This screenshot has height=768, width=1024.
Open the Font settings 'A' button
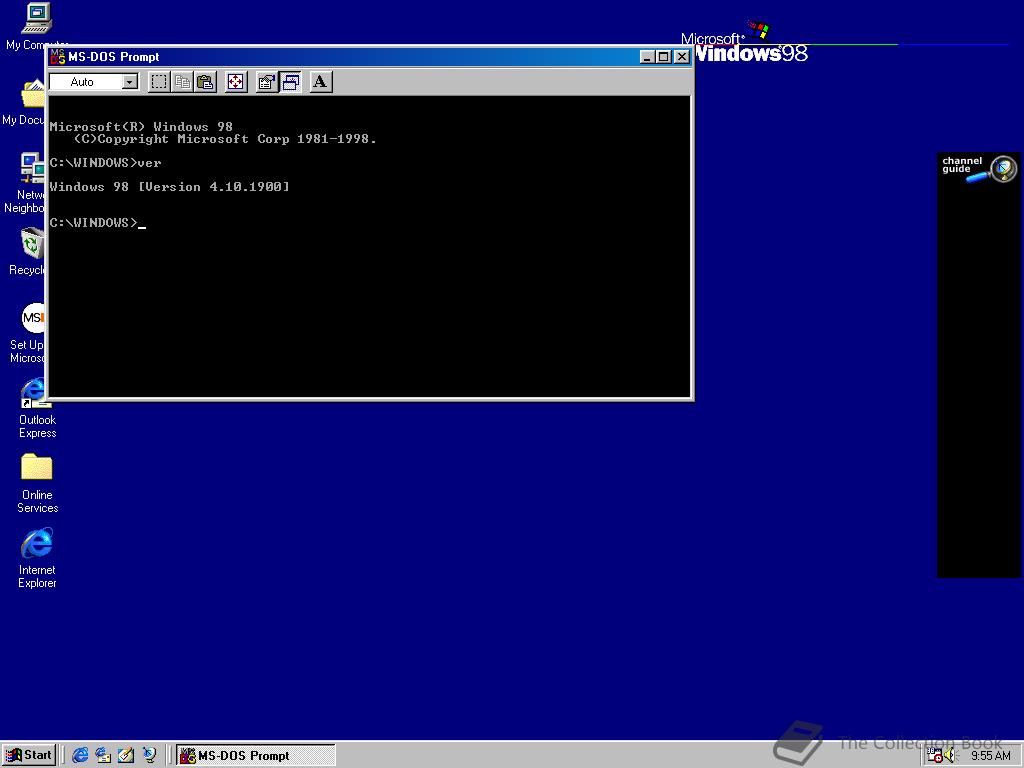point(320,82)
